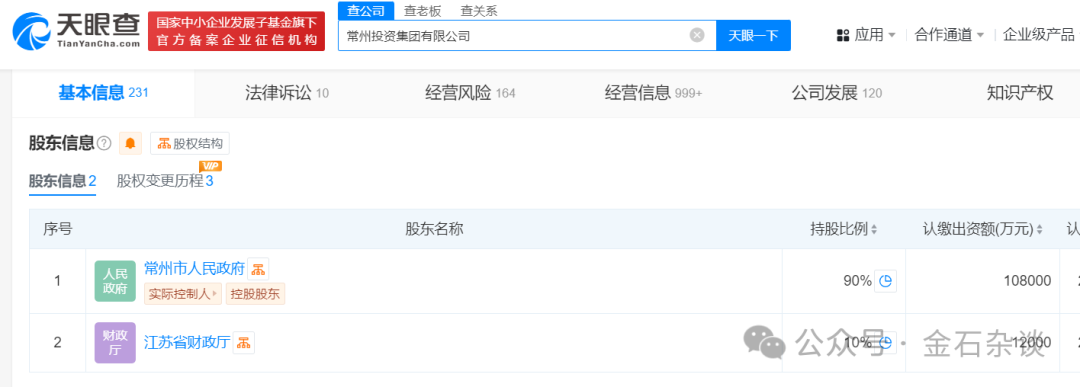Select the 查老板 search tab
The width and height of the screenshot is (1080, 387).
pyautogui.click(x=422, y=10)
